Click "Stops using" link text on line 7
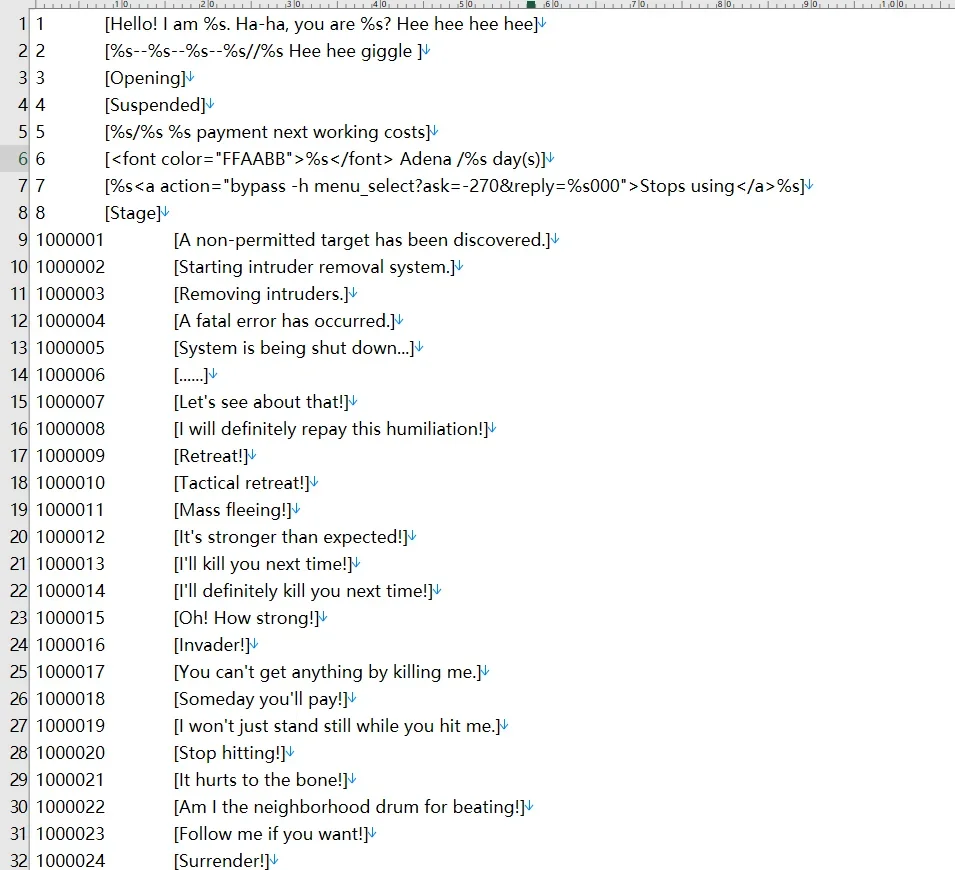This screenshot has height=870, width=955. click(x=687, y=186)
